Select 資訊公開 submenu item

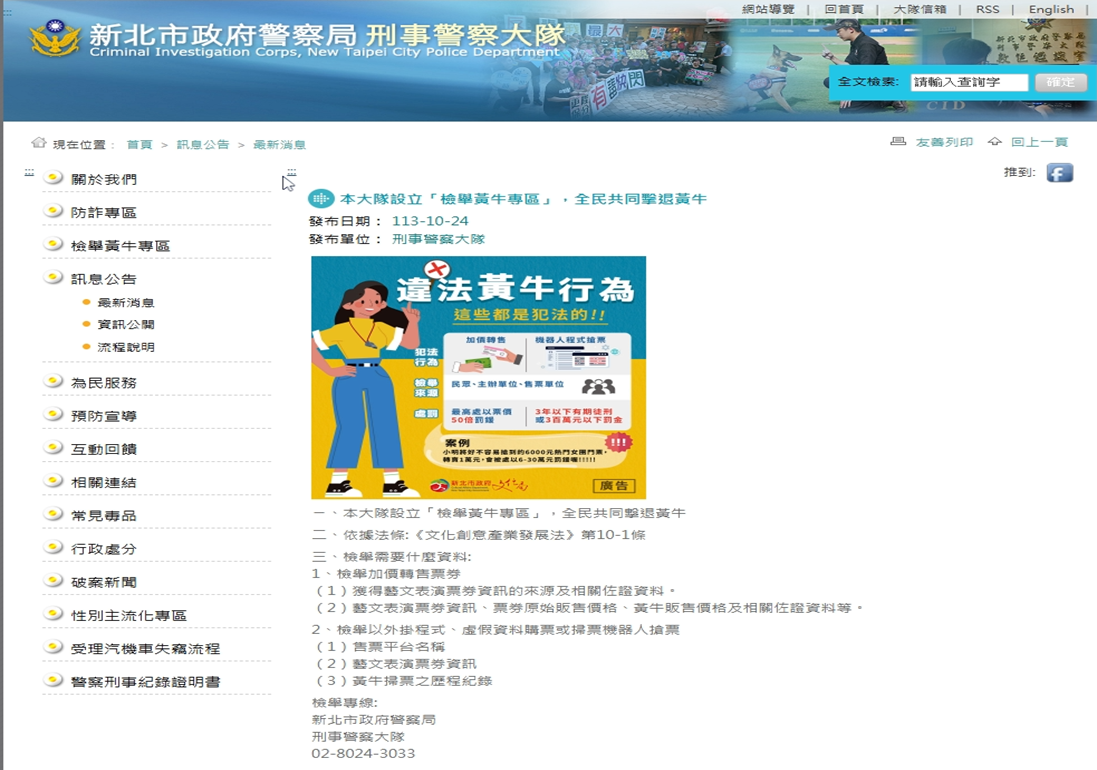126,325
